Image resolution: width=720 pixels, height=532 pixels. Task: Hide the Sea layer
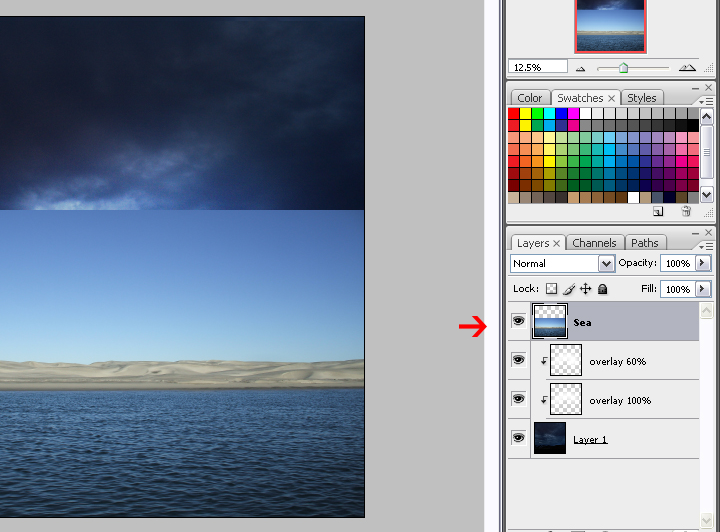tap(518, 321)
